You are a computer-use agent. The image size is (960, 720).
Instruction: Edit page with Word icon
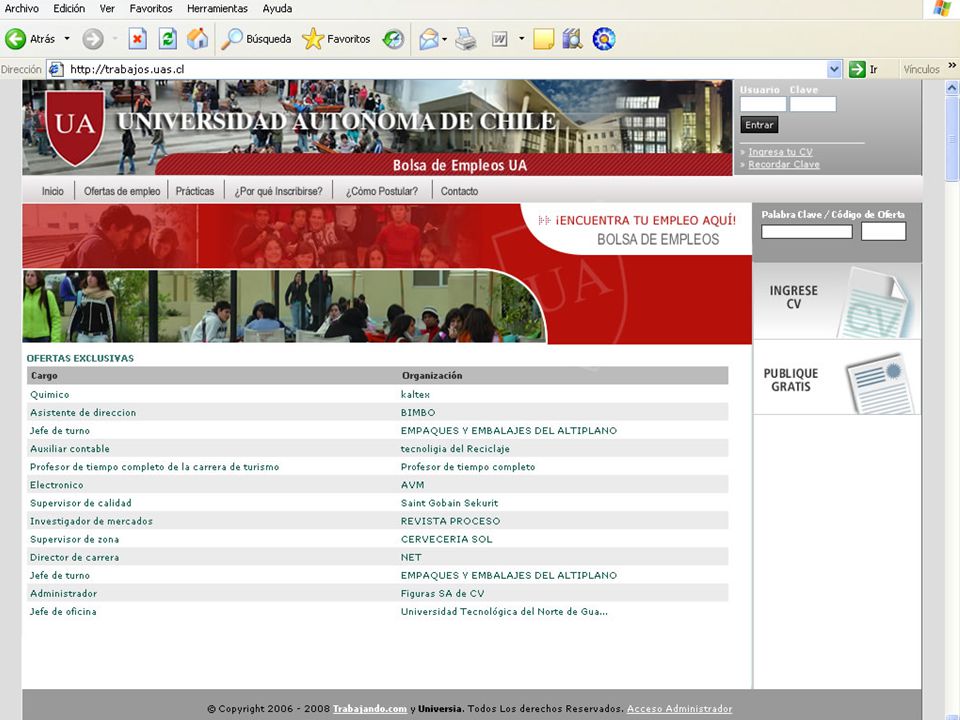click(x=500, y=39)
